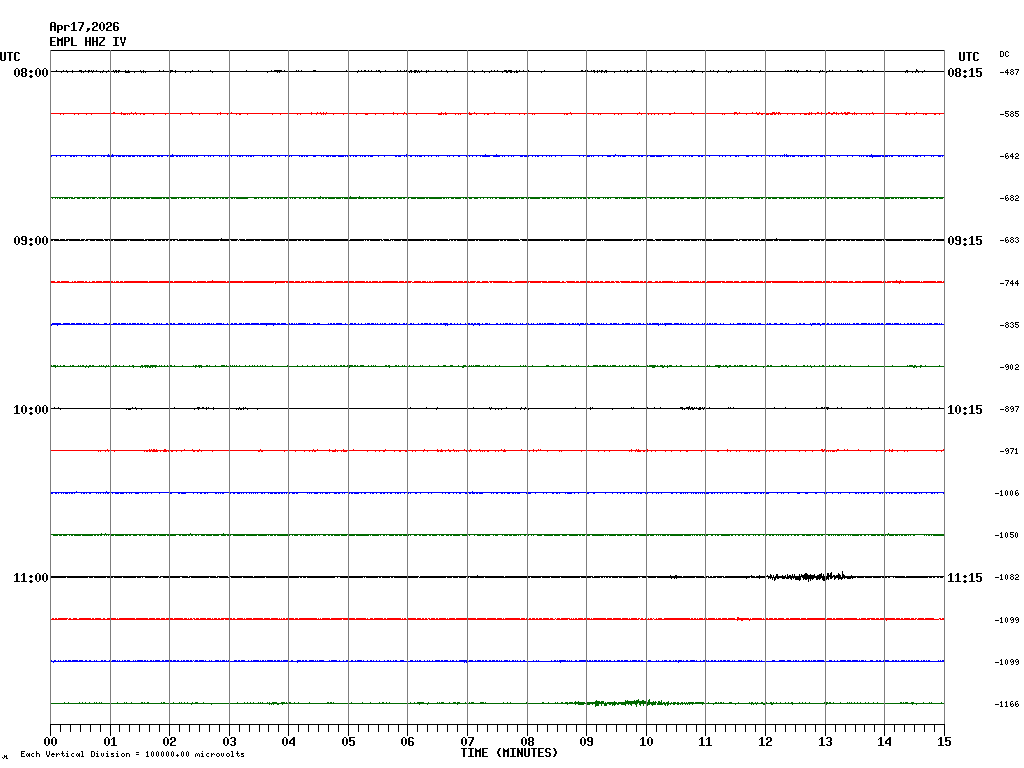This screenshot has width=1024, height=768.
Task: Click the DC column header
Action: pos(1004,54)
